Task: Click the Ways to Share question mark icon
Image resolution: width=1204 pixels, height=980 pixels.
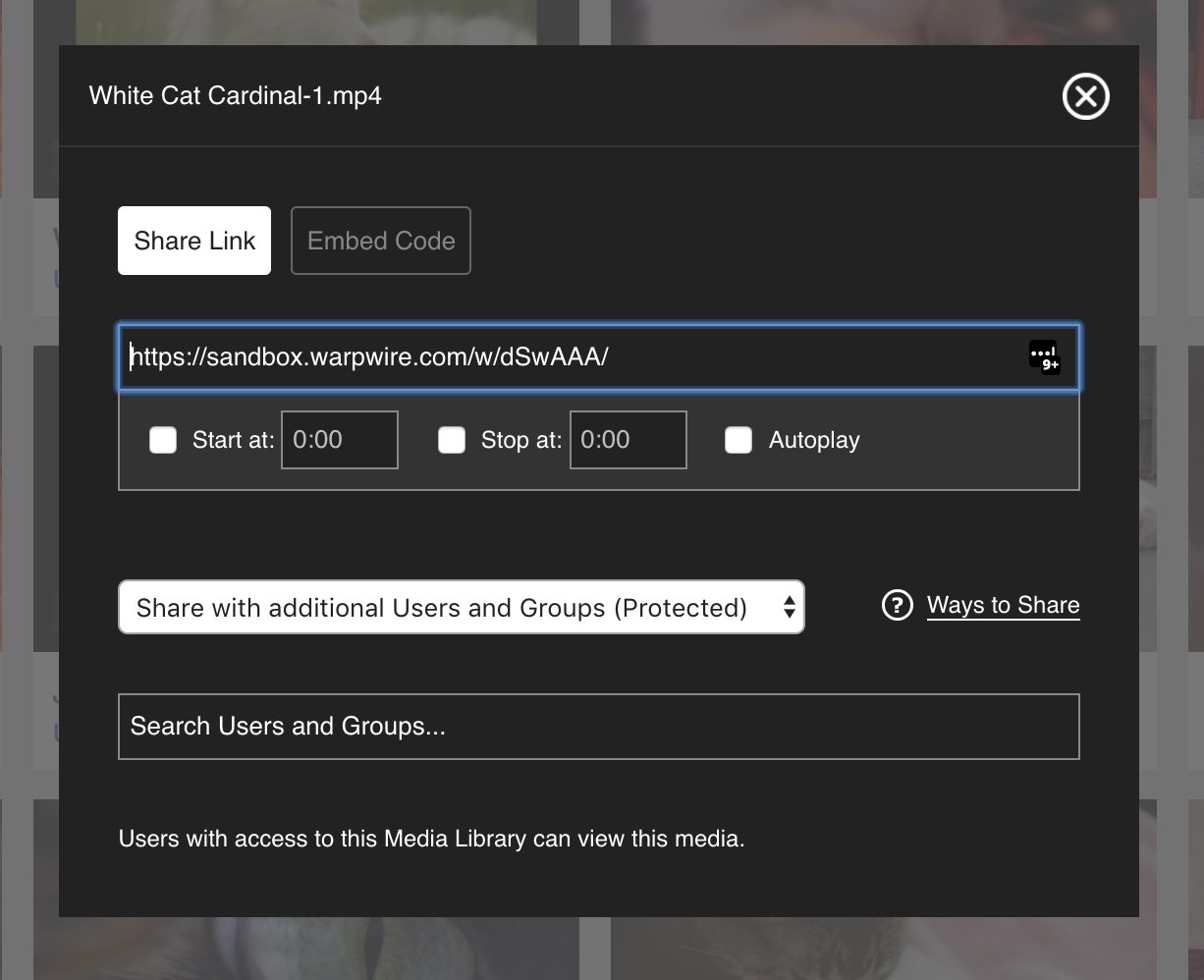Action: click(x=897, y=605)
